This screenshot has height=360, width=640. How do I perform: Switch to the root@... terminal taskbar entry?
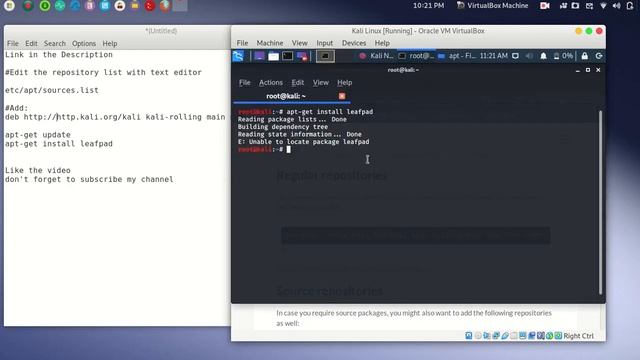[x=416, y=56]
